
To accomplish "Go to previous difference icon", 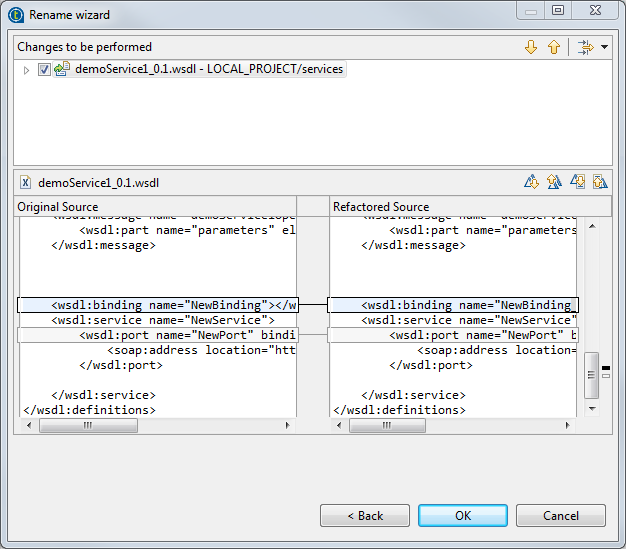I will (554, 182).
